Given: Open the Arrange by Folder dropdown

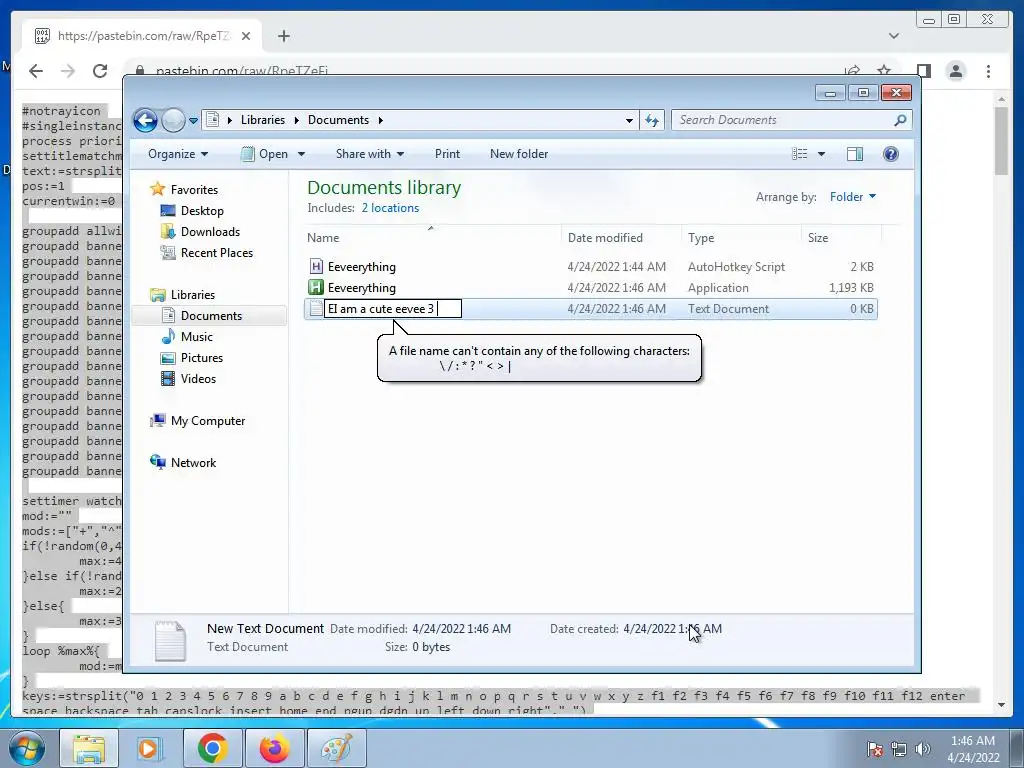Looking at the screenshot, I should (x=853, y=197).
